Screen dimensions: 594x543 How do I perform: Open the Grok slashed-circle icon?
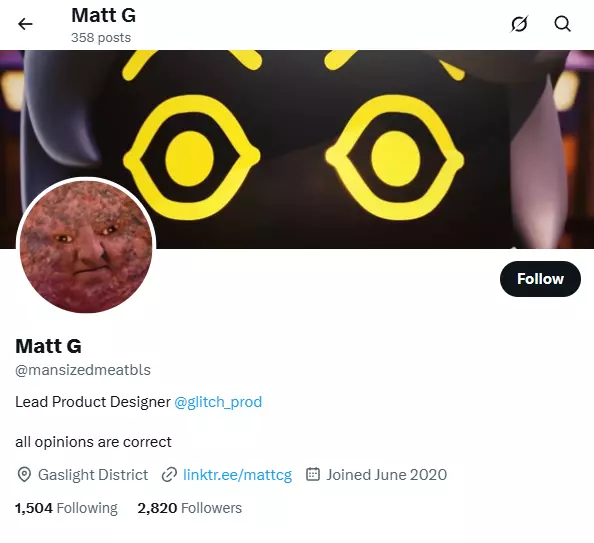tap(519, 24)
